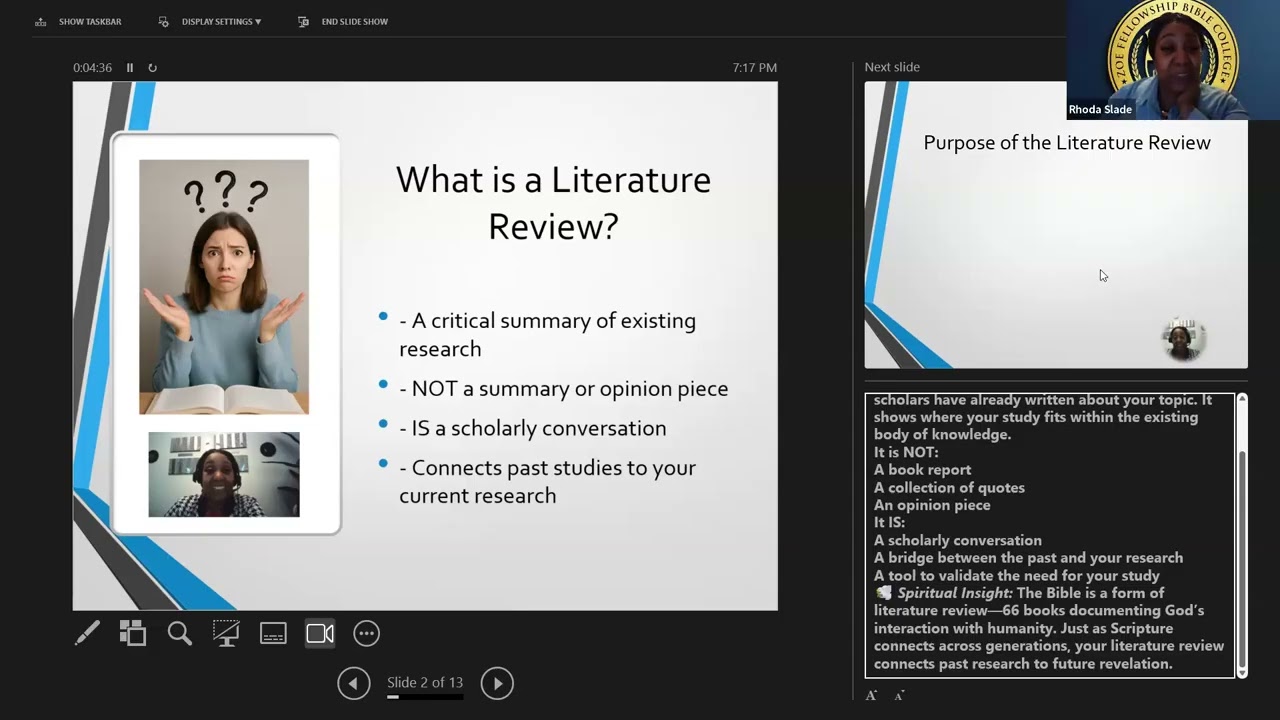Click the elapsed time 0:04:36

click(x=92, y=68)
